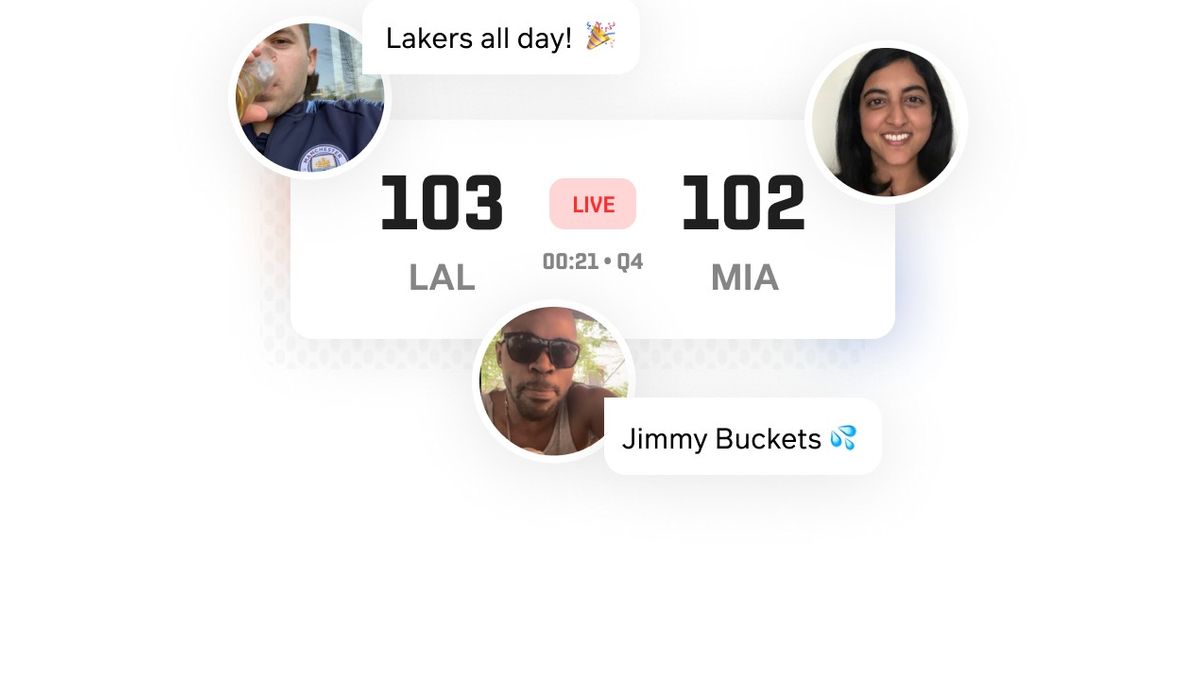Tap the red LIVE badge
1200x675 pixels.
tap(593, 204)
